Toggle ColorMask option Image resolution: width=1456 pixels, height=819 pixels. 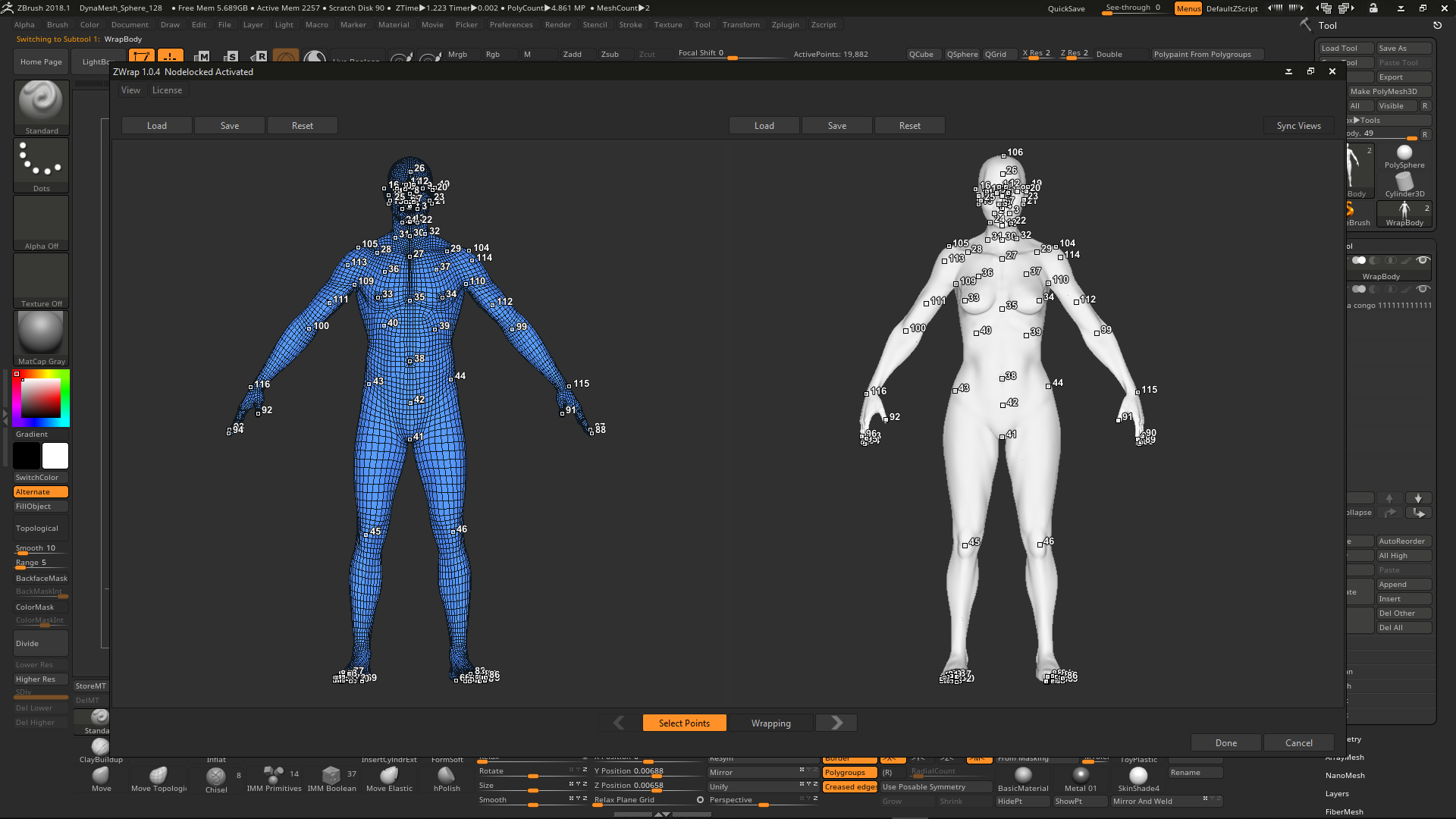pos(41,607)
